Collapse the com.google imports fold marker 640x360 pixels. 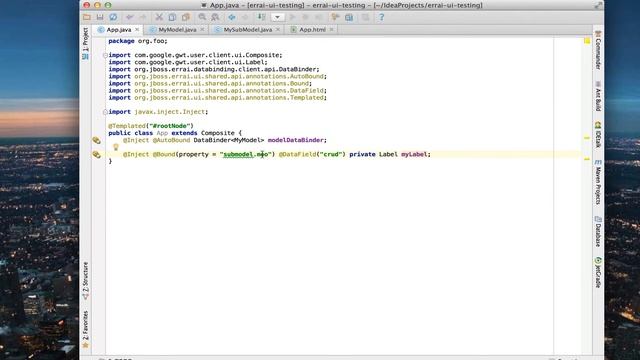105,55
